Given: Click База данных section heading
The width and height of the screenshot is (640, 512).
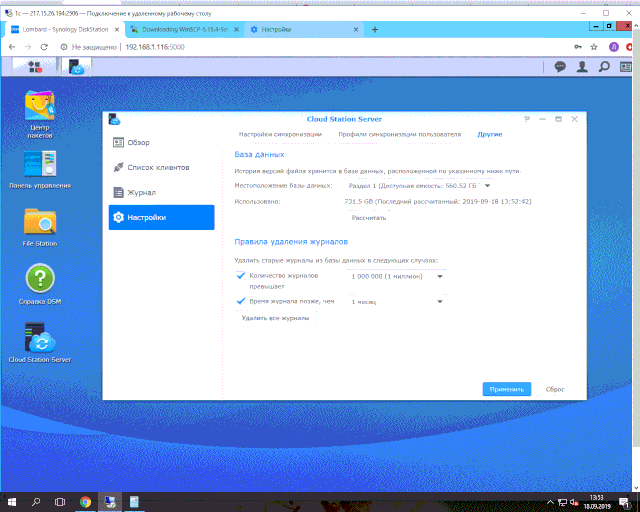Looking at the screenshot, I should click(259, 155).
